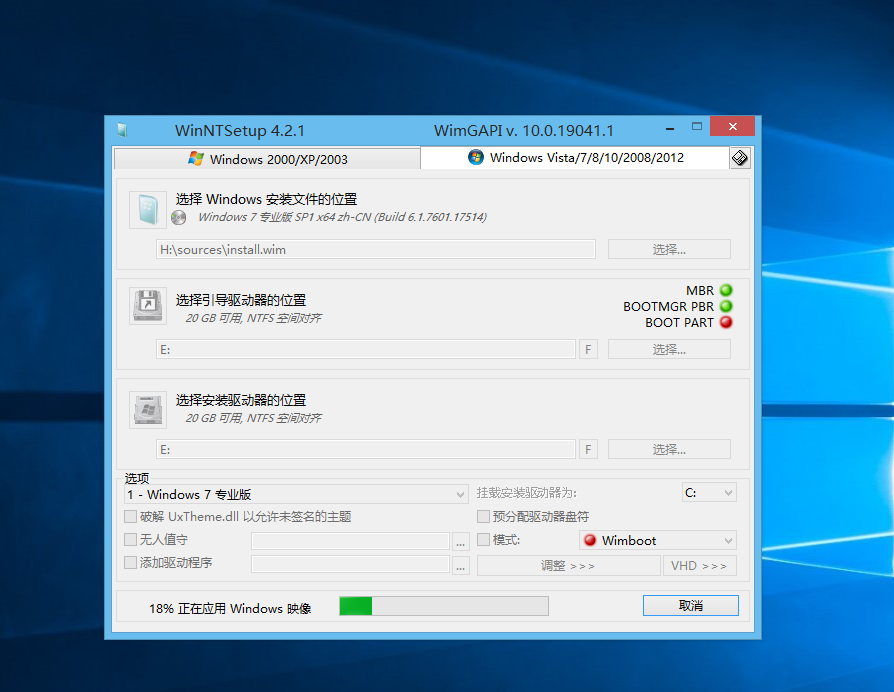Click the red Wimboot indicator dot
The image size is (894, 692).
tap(590, 540)
